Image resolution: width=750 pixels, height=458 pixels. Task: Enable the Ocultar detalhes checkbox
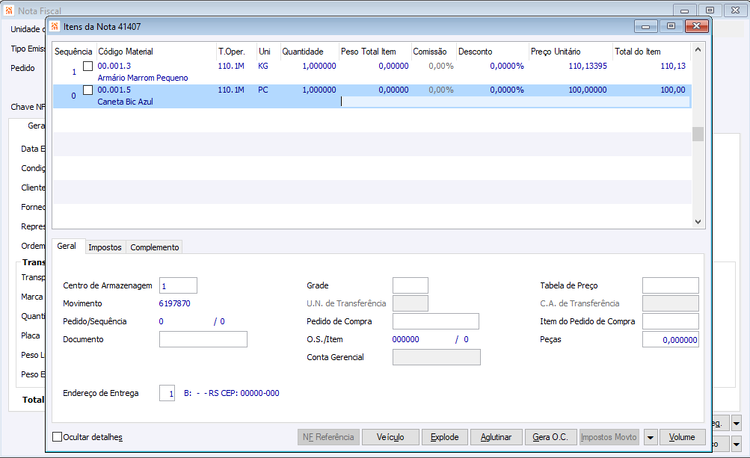pyautogui.click(x=57, y=437)
